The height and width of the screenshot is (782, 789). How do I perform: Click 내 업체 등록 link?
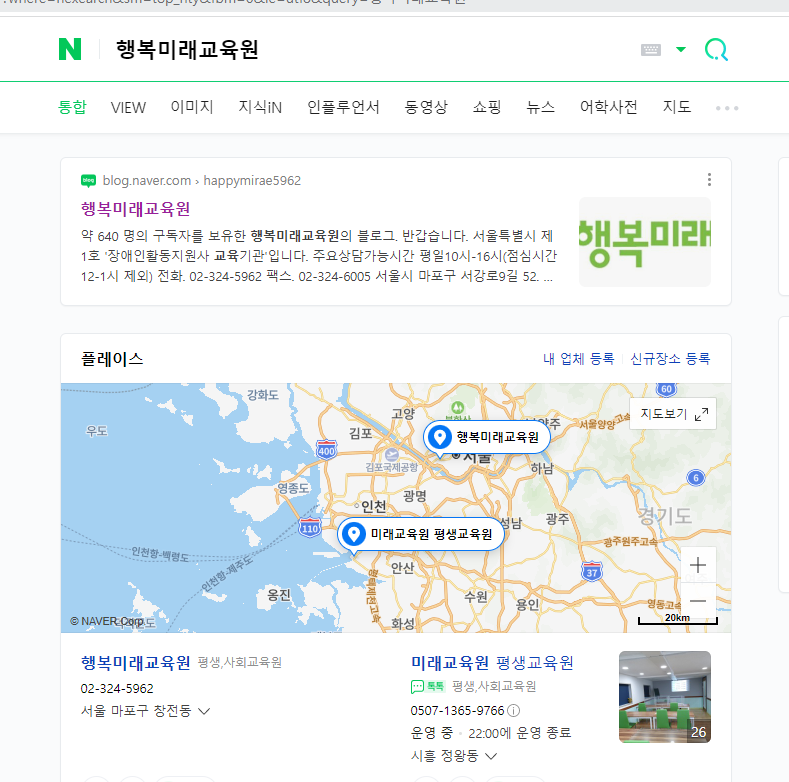pyautogui.click(x=579, y=359)
